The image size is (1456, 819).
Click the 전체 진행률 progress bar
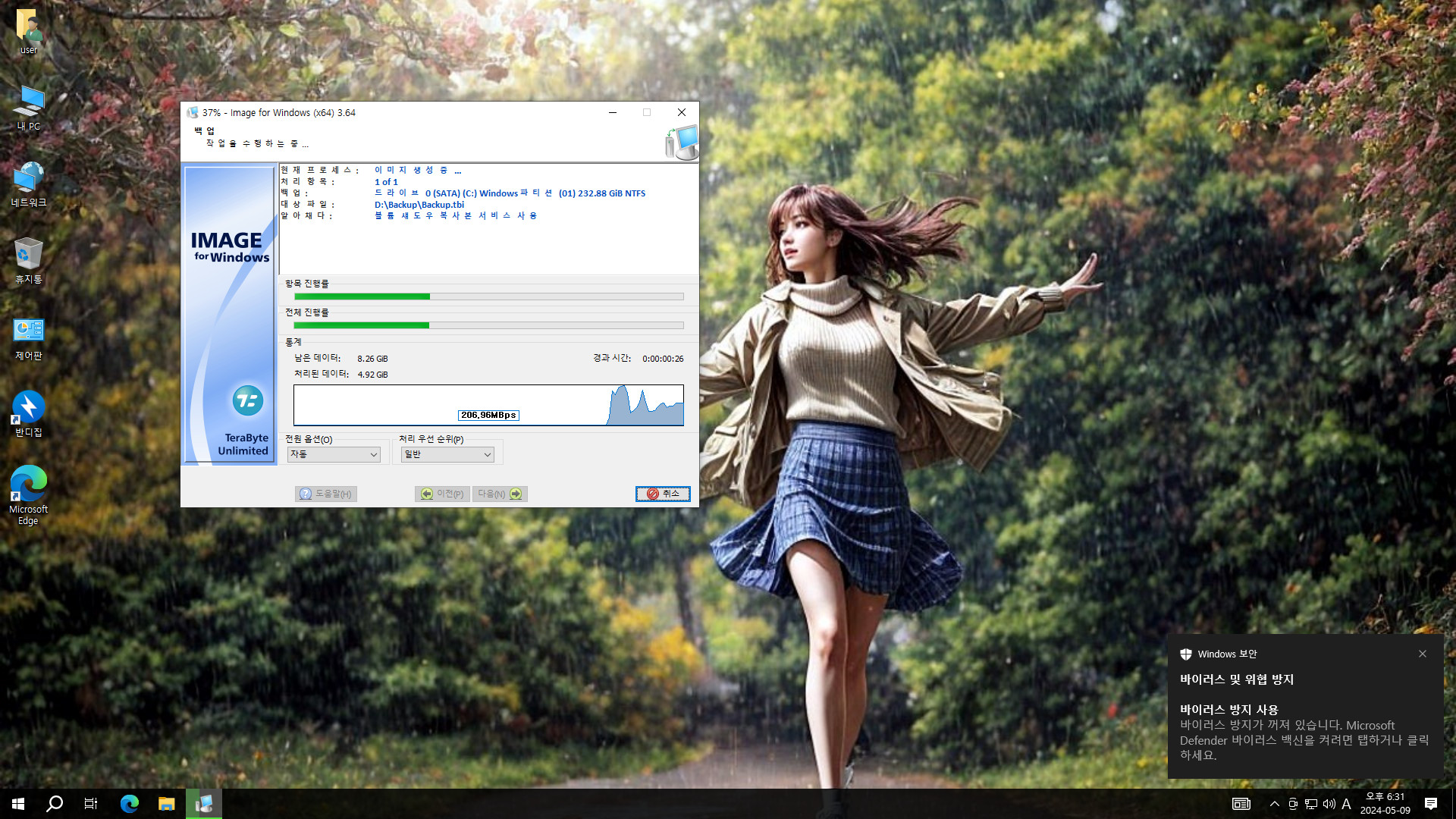click(x=488, y=325)
